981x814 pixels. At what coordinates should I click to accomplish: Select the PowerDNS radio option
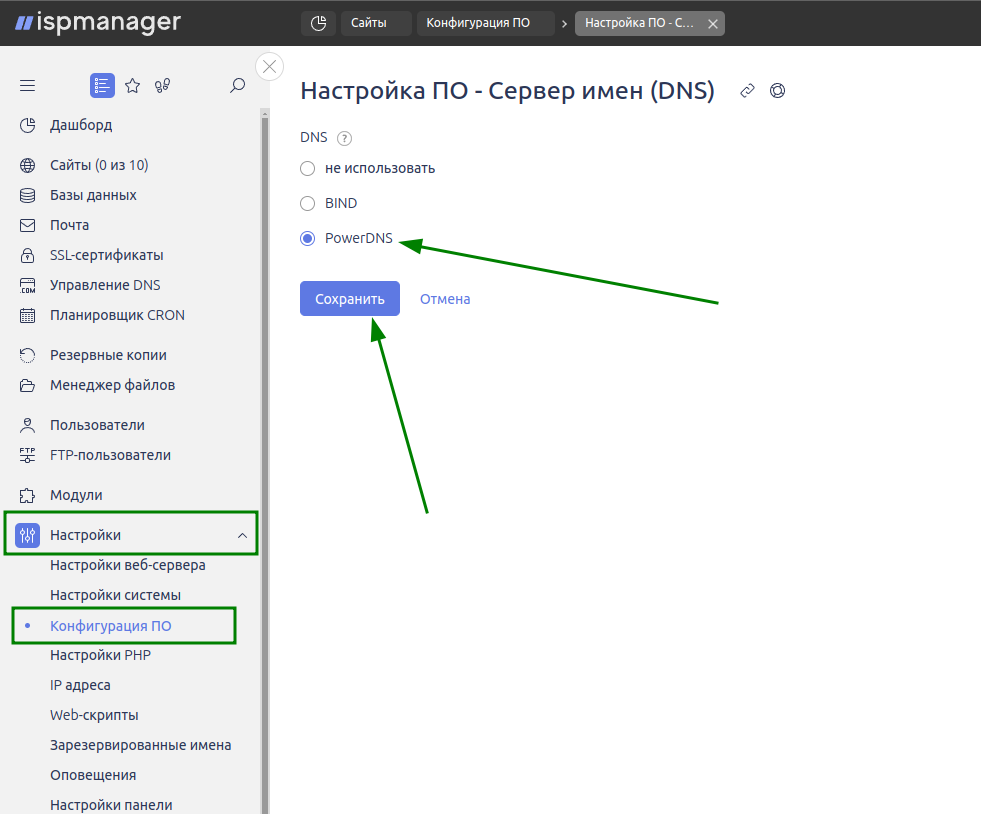click(x=307, y=238)
